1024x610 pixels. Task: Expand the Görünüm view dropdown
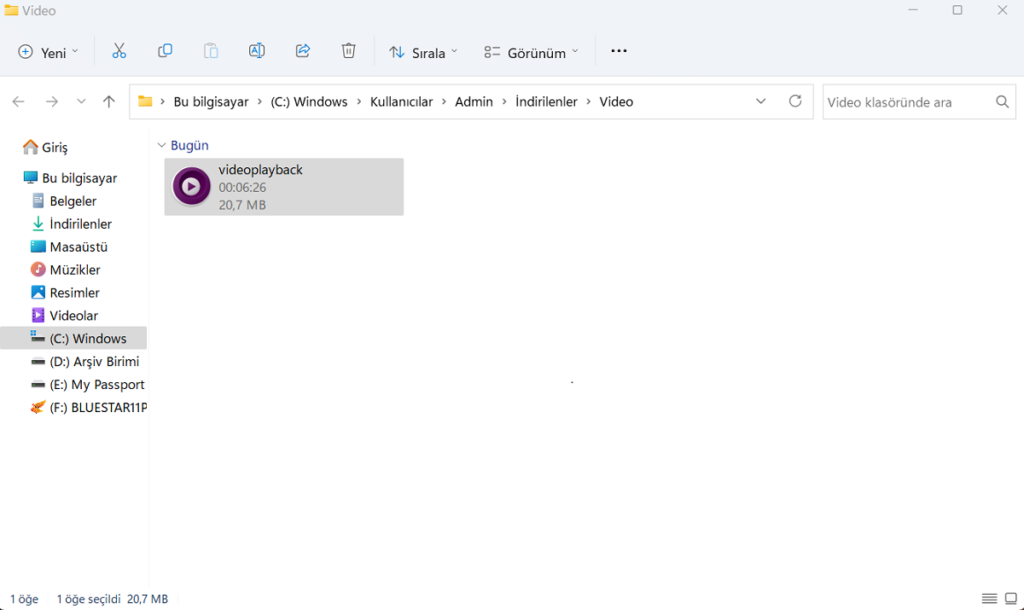tap(530, 52)
